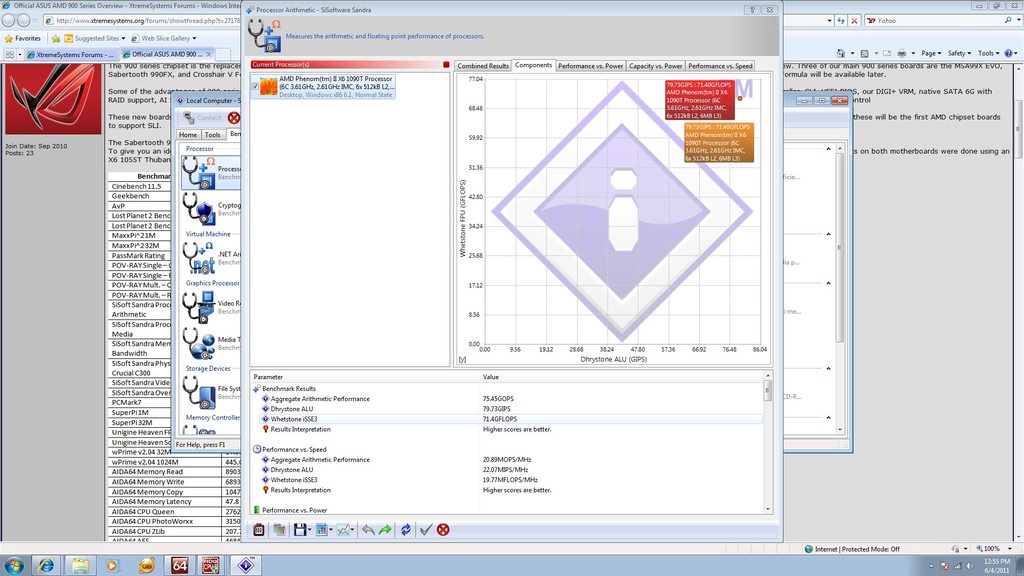Open the Tools menu in Internet Explorer
The width and height of the screenshot is (1024, 576).
pos(987,53)
